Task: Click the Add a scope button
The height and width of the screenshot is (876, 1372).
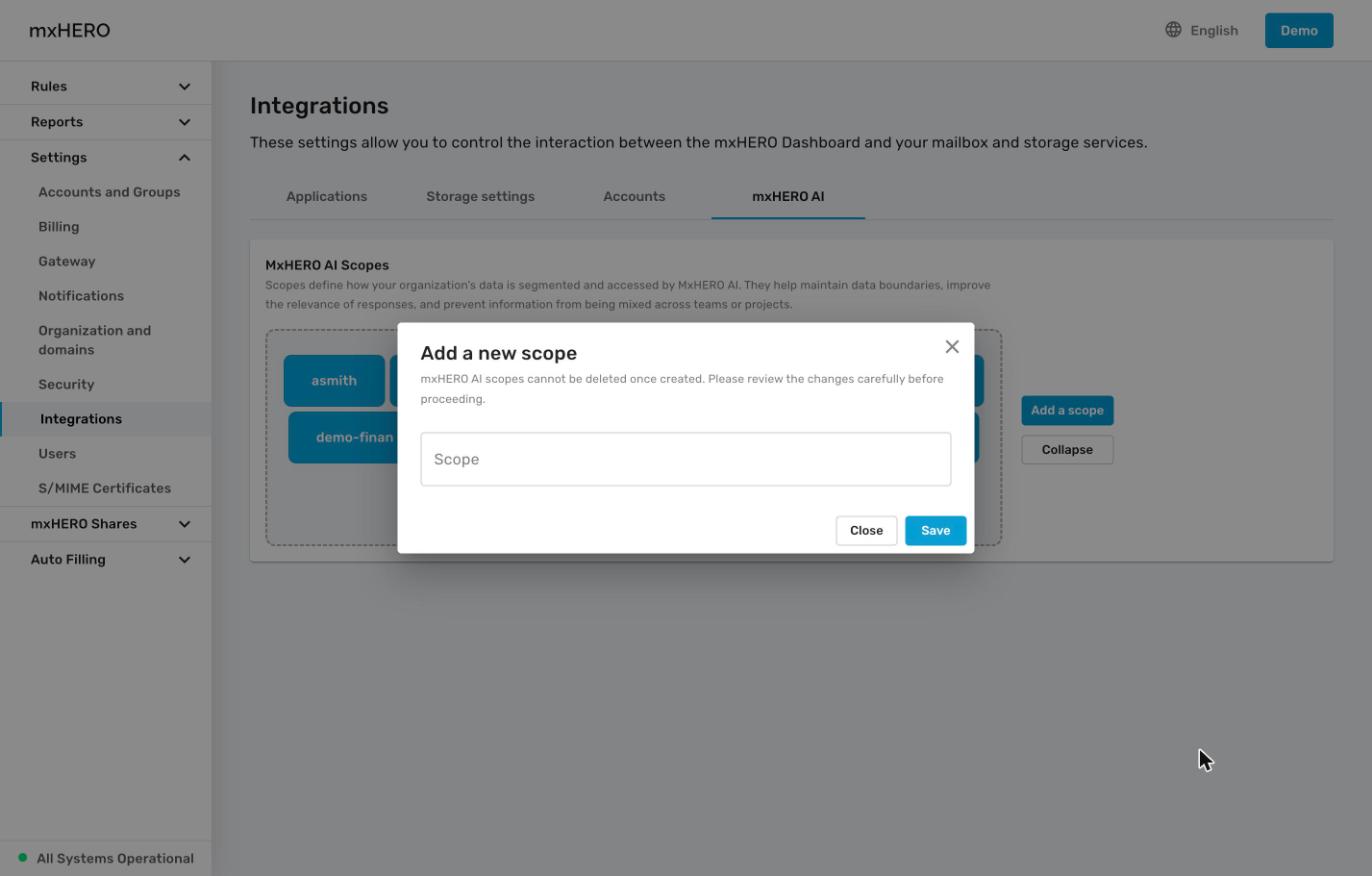Action: click(x=1067, y=411)
